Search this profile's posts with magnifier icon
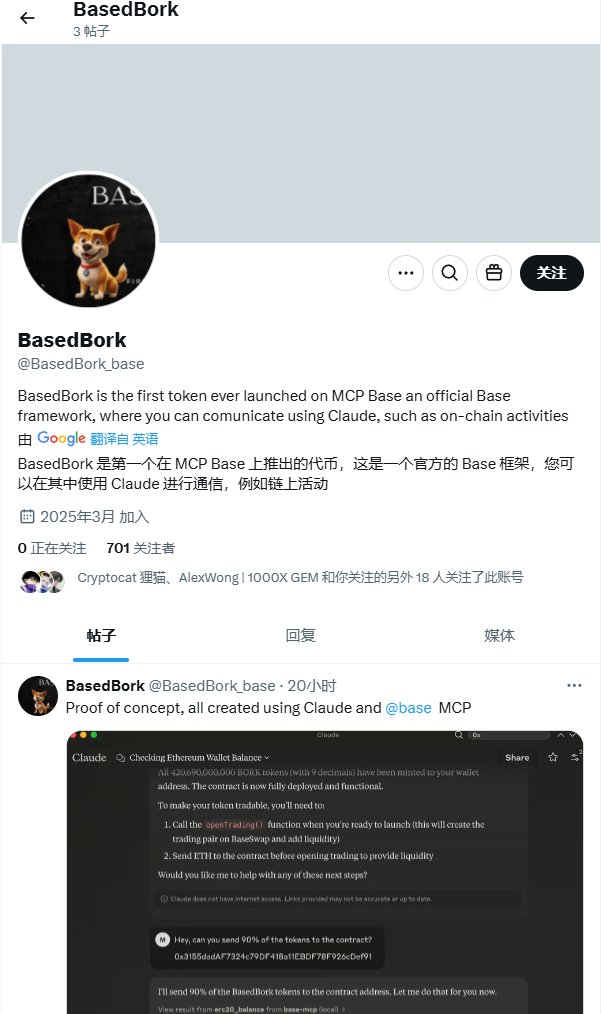This screenshot has height=1014, width=601. 450,273
